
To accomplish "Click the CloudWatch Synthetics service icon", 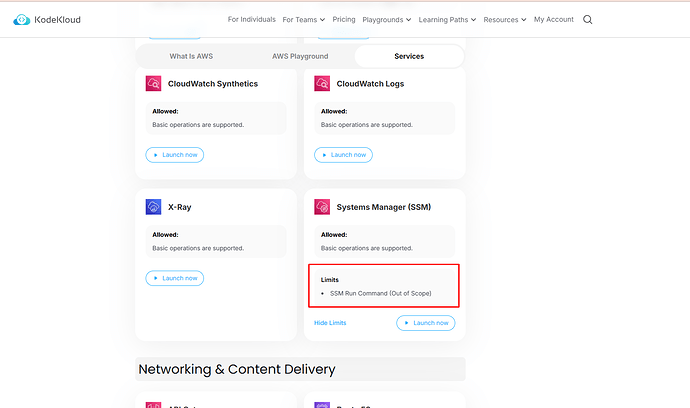I will pyautogui.click(x=154, y=84).
